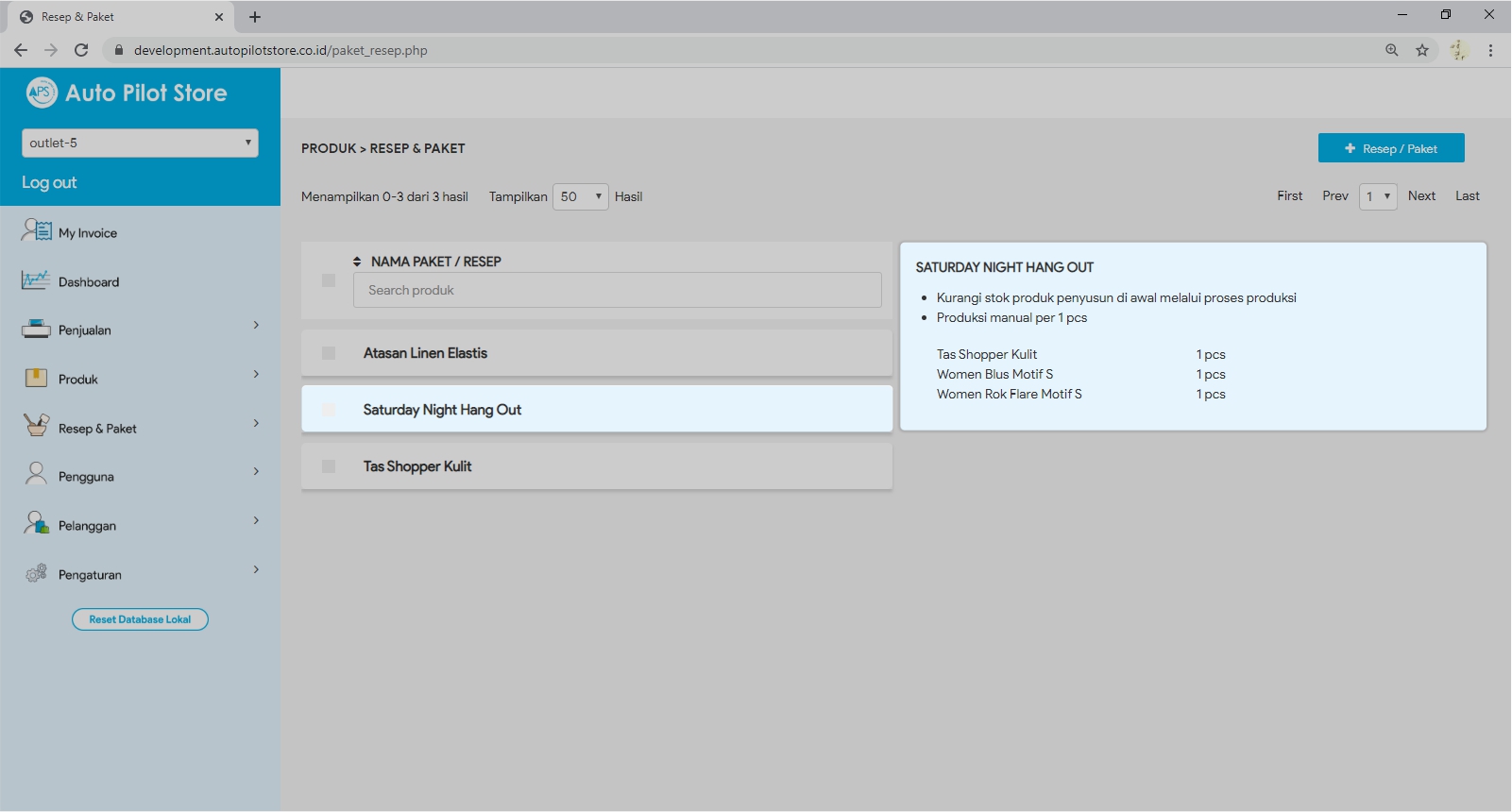Click the Produk box icon
The height and width of the screenshot is (812, 1512).
36,379
